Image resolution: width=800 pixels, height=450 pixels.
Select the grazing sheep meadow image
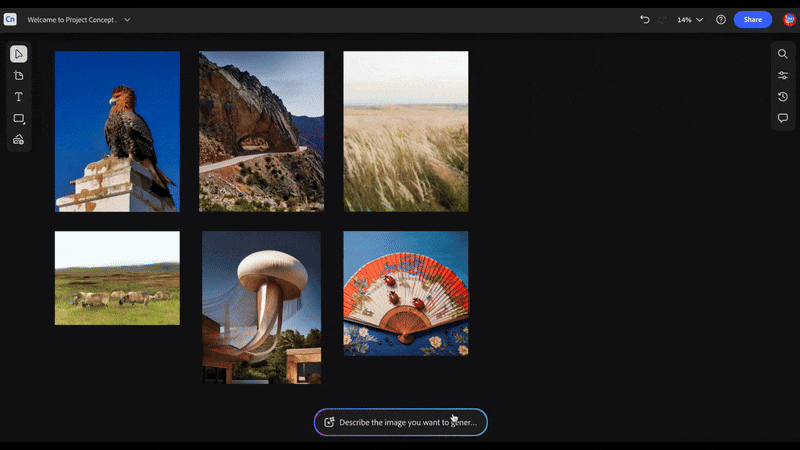pos(117,278)
